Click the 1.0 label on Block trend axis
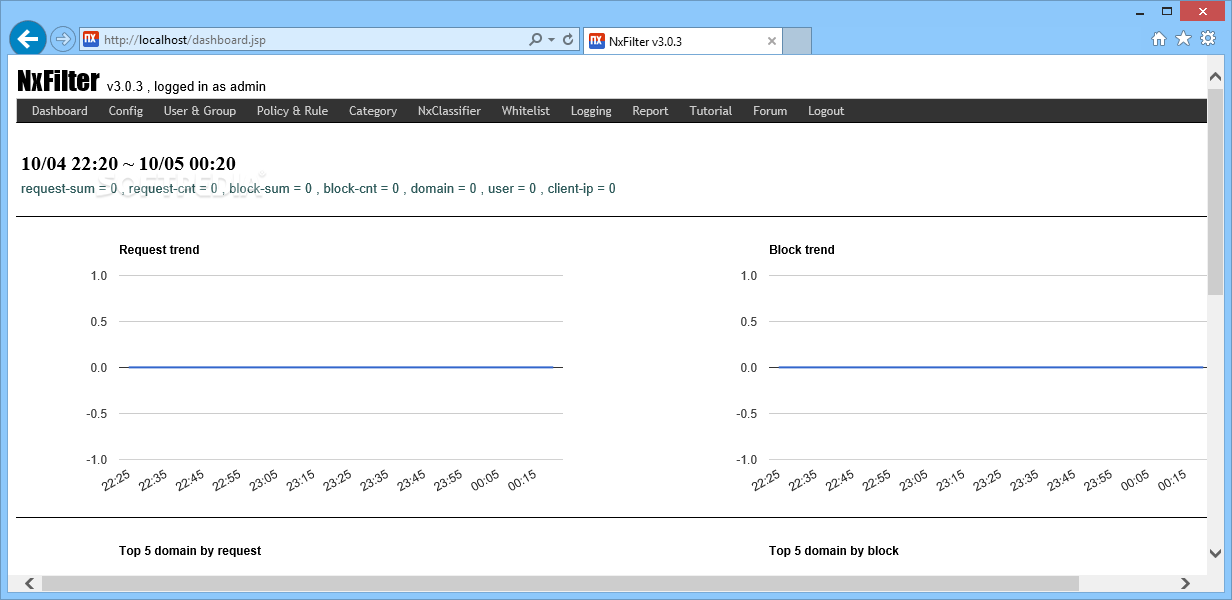1232x600 pixels. click(749, 276)
